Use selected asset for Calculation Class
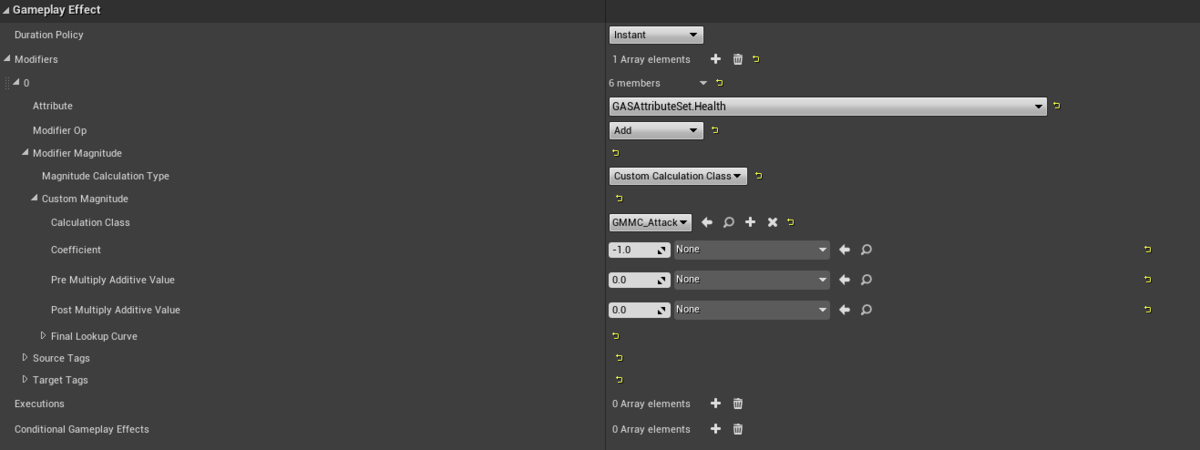Image resolution: width=1200 pixels, height=450 pixels. coord(706,222)
